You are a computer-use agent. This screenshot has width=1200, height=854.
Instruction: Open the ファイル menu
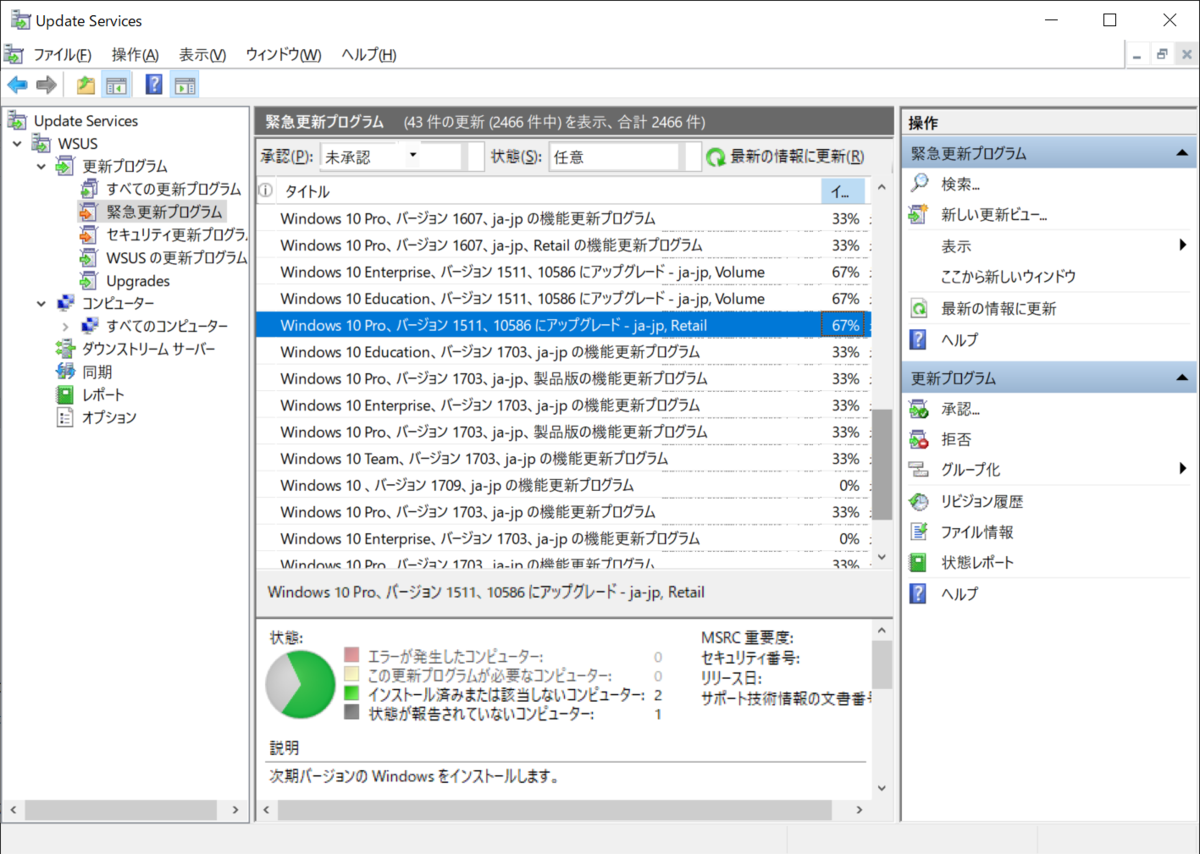point(61,54)
